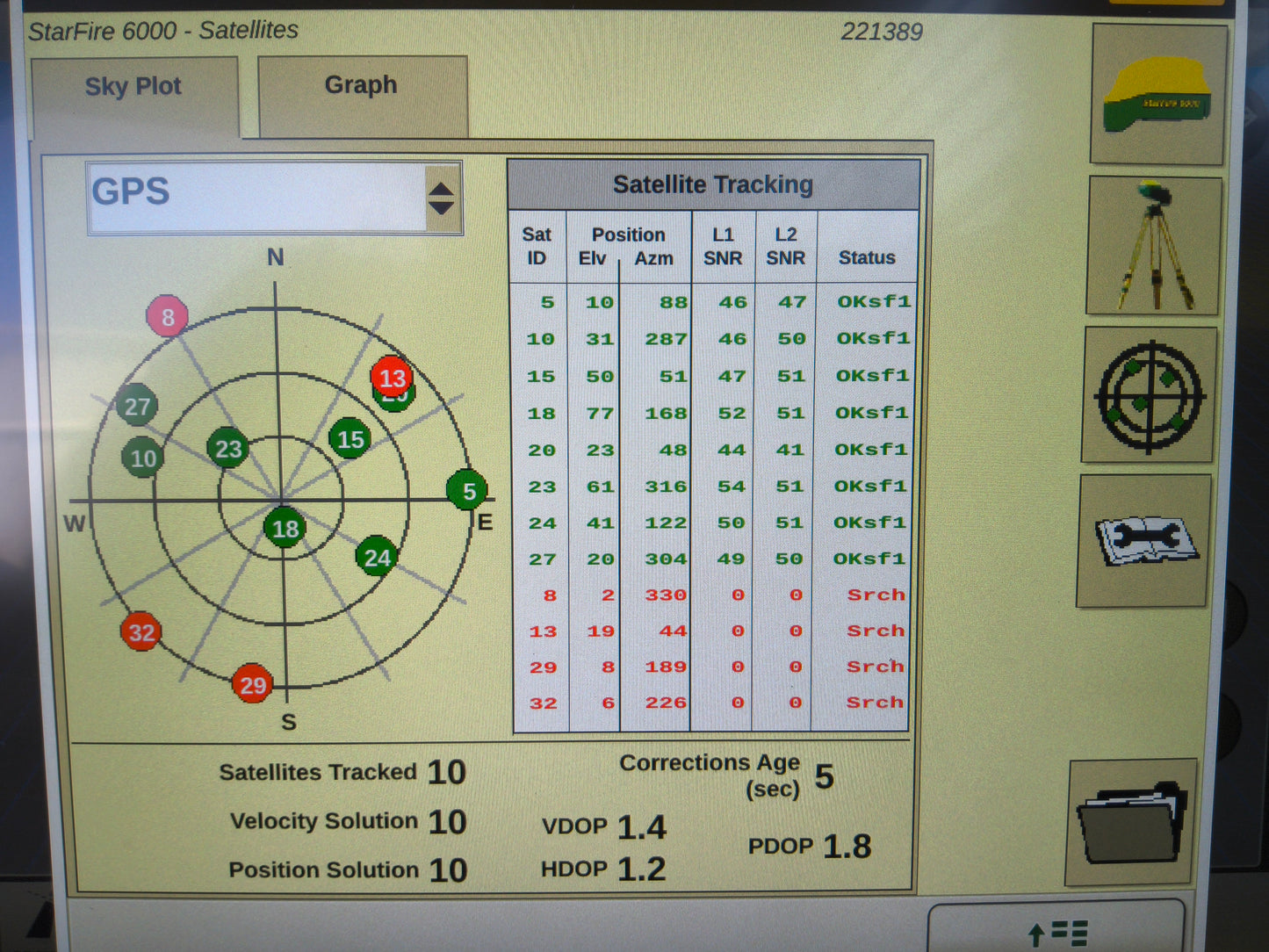Click Sat ID 8 row's Srch status
Image resolution: width=1269 pixels, height=952 pixels.
pyautogui.click(x=876, y=595)
